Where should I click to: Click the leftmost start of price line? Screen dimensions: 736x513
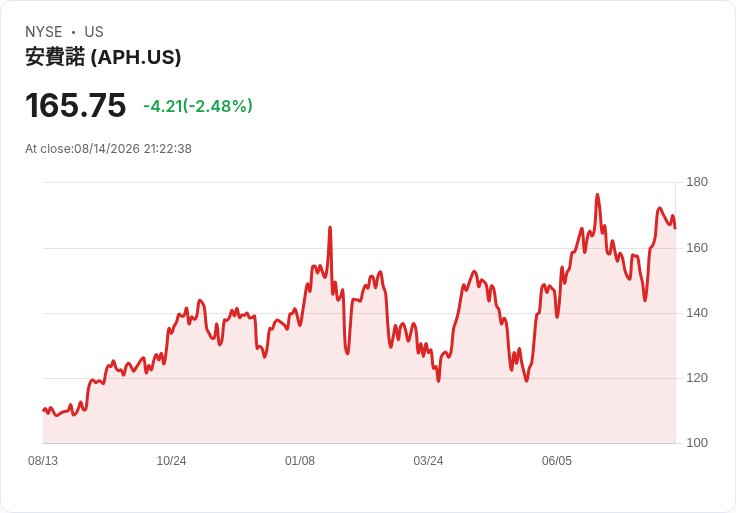44,410
